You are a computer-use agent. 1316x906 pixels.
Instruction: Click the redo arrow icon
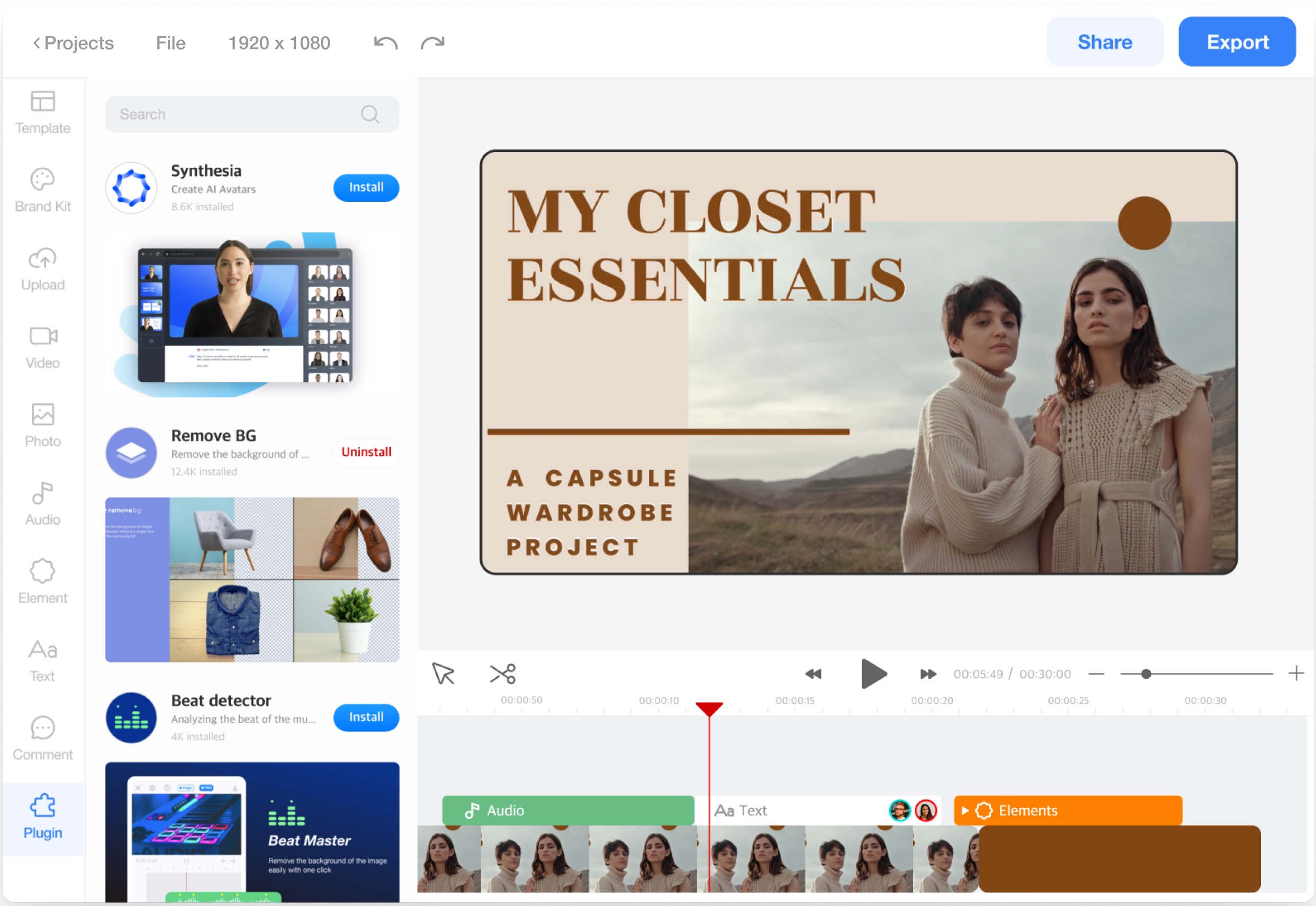pos(432,43)
